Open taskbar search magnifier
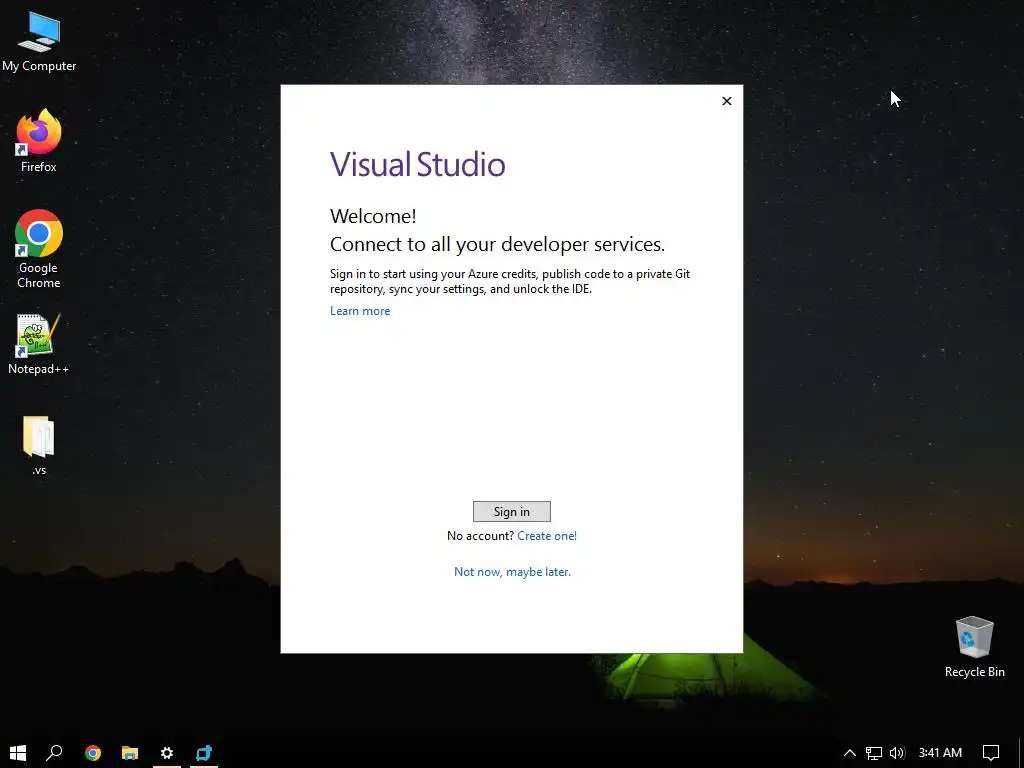The image size is (1024, 768). (x=54, y=753)
